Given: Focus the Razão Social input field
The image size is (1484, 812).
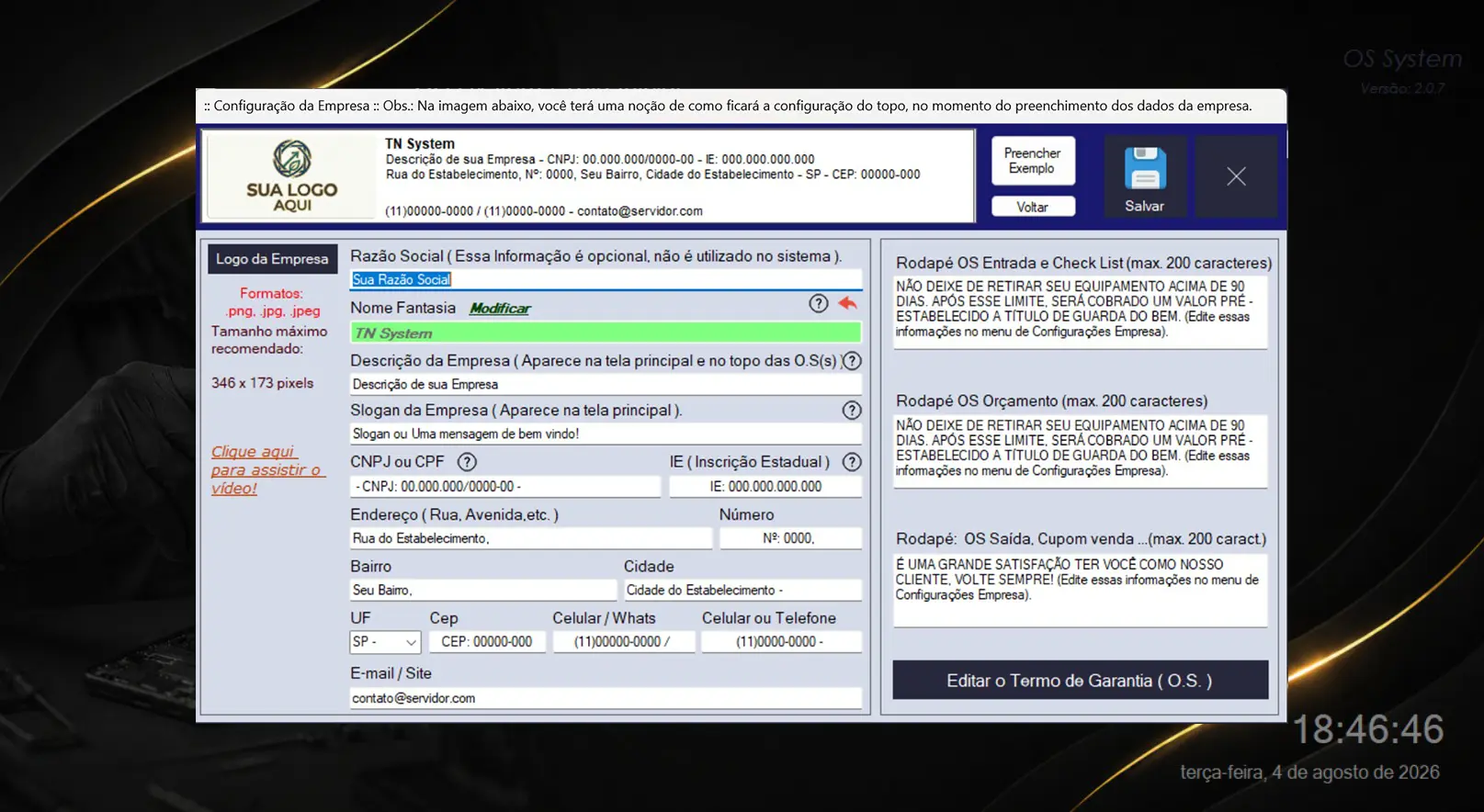Looking at the screenshot, I should 606,279.
